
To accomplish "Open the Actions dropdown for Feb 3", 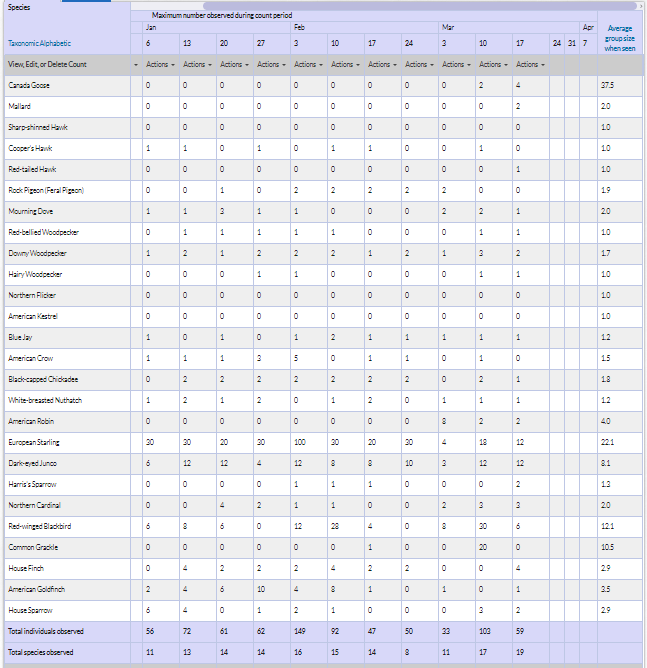I will (308, 64).
